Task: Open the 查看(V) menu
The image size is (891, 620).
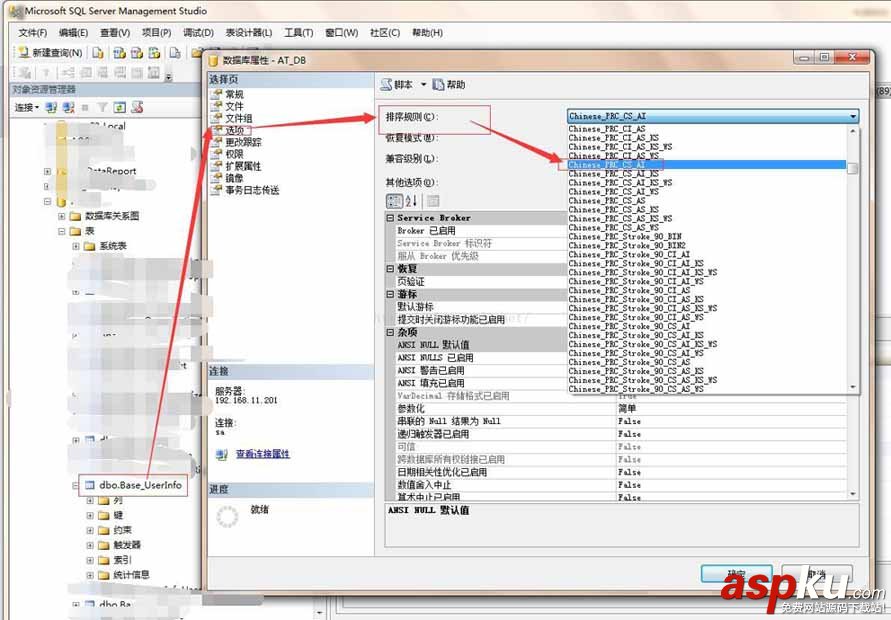Action: (115, 32)
